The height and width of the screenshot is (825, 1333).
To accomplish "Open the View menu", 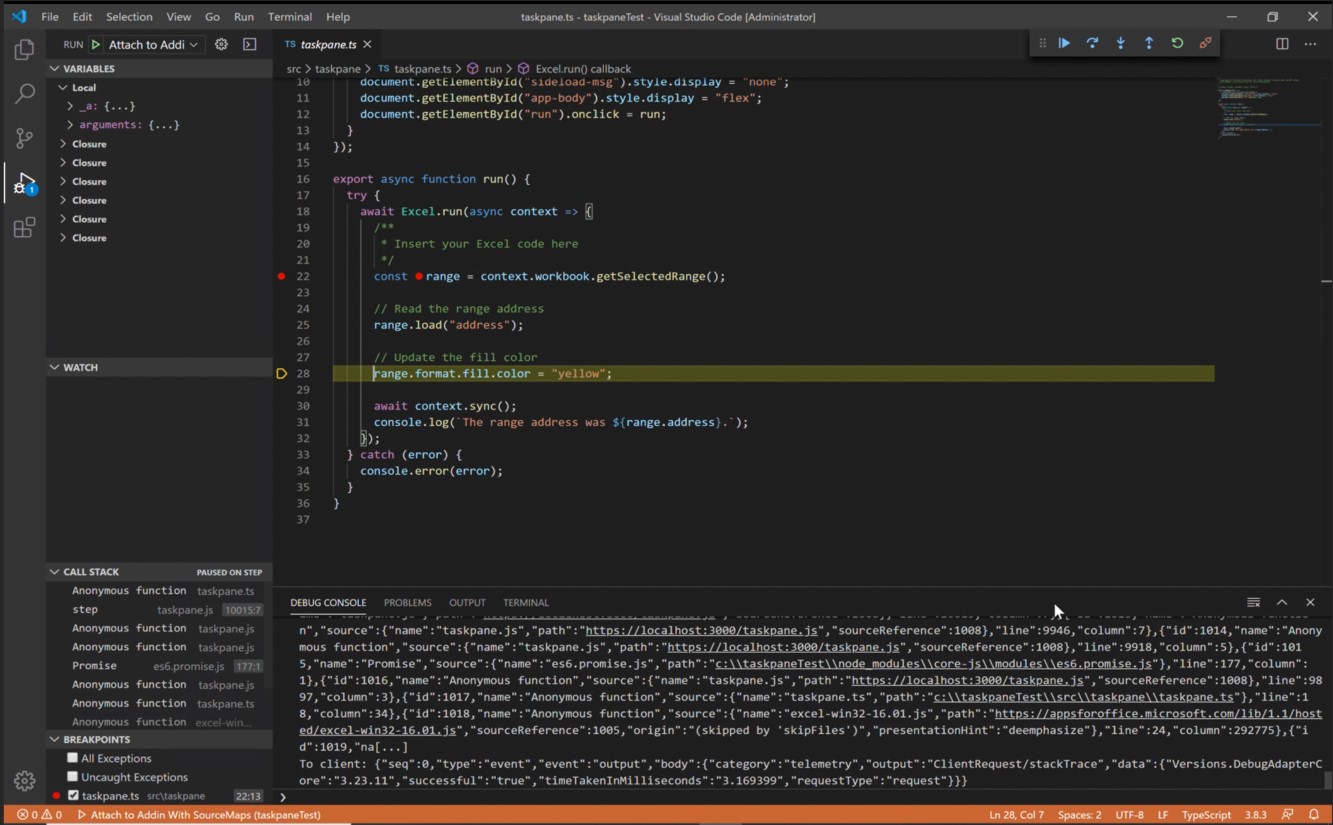I will [178, 16].
